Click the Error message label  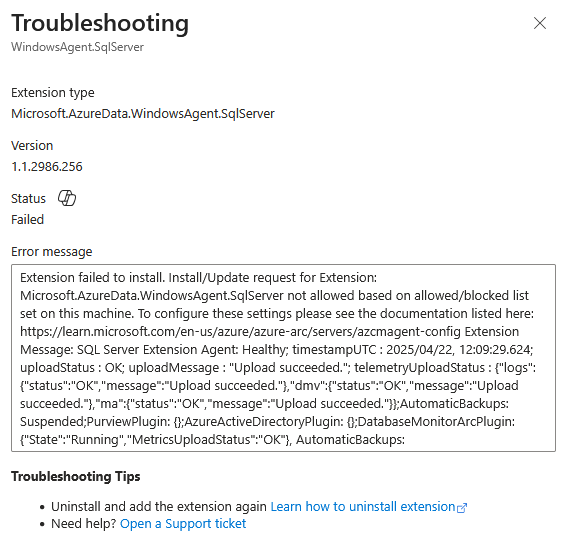click(52, 251)
